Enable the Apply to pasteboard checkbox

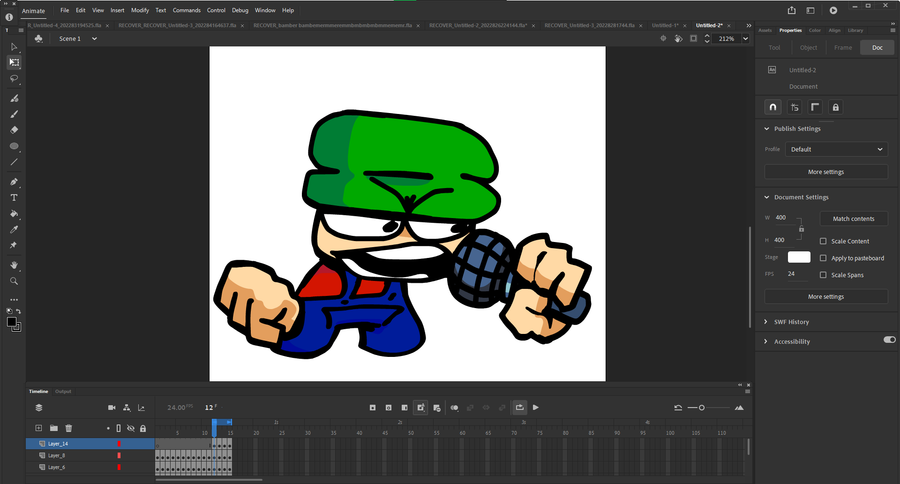823,258
